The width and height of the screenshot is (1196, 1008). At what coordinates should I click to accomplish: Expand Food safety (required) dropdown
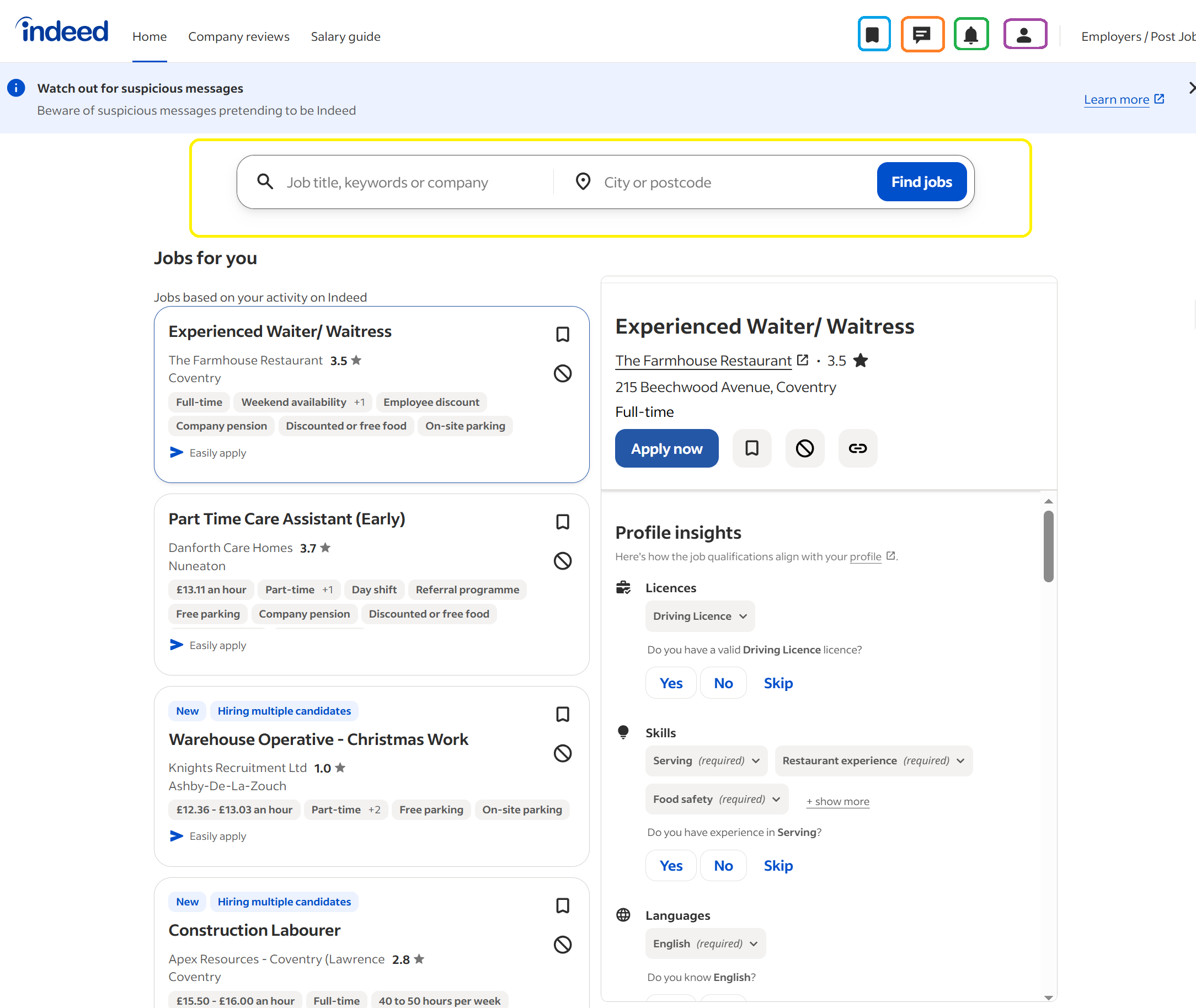tap(717, 799)
